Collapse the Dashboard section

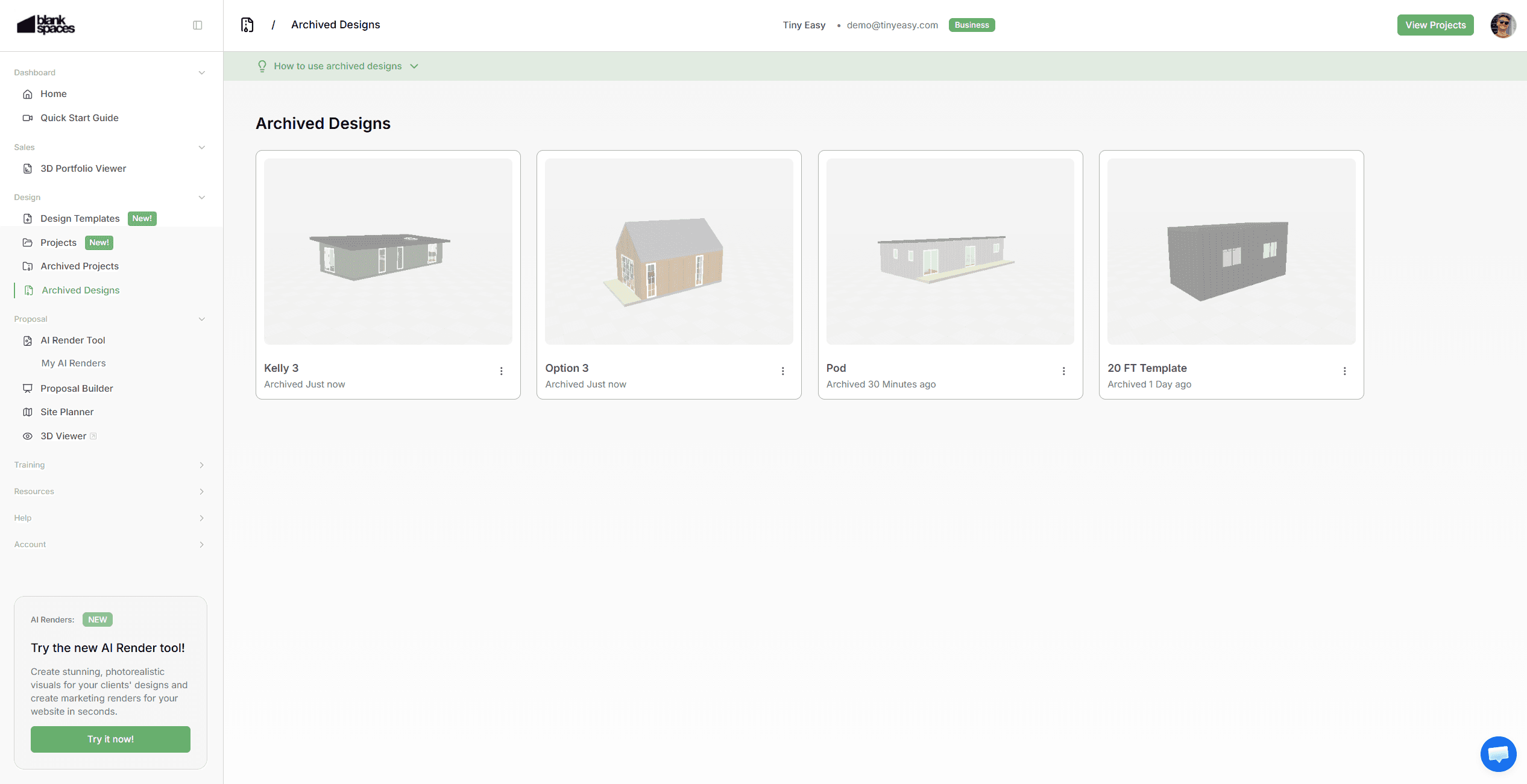click(201, 73)
